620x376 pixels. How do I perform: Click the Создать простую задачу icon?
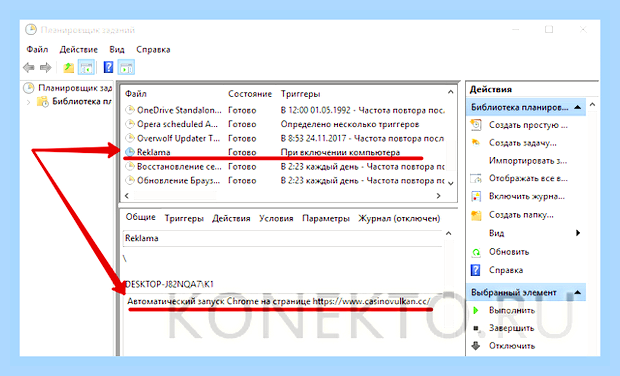(x=476, y=125)
